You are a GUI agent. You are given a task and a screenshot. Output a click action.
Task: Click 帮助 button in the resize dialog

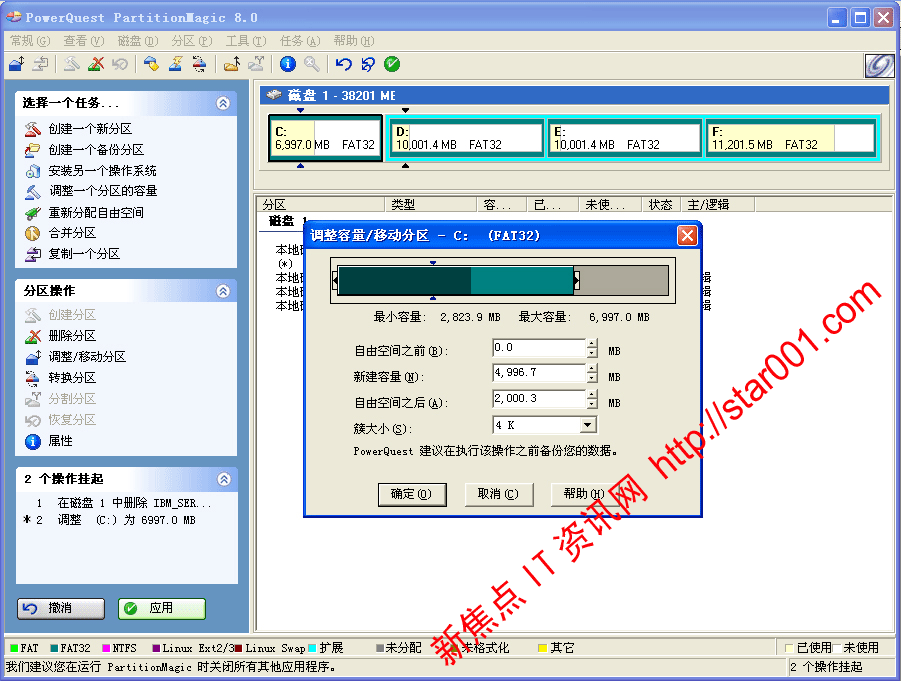tap(584, 494)
